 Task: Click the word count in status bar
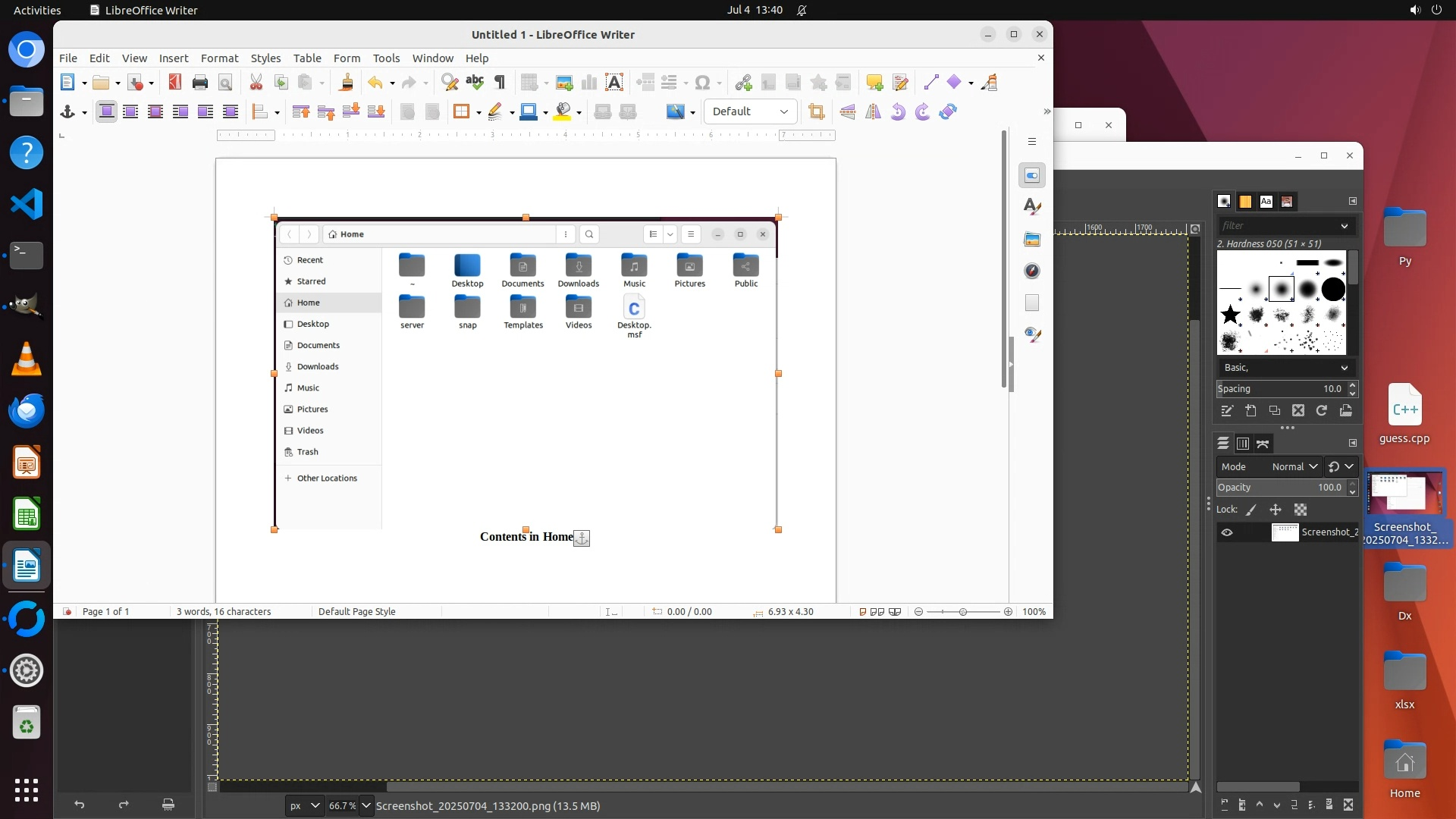(223, 611)
